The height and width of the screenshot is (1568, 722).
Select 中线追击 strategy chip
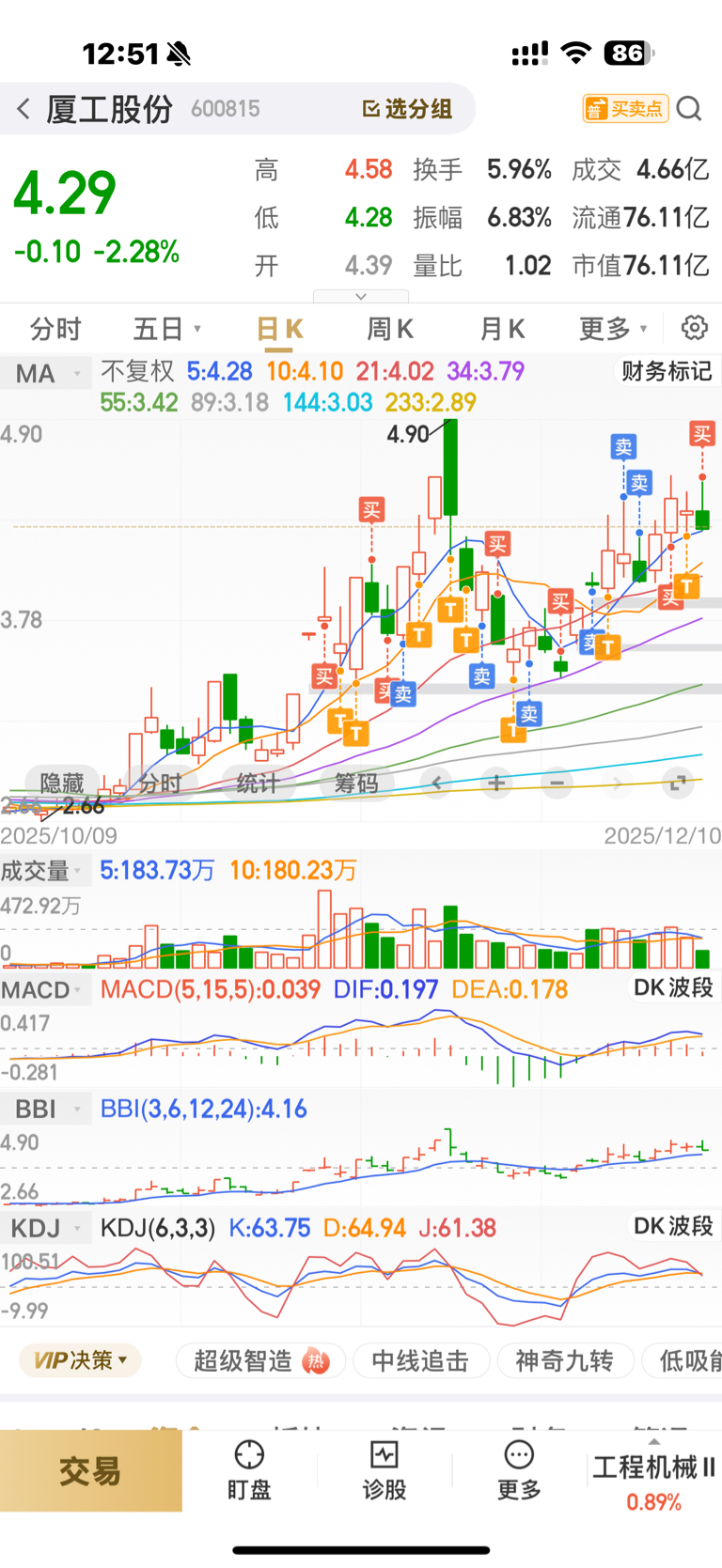(420, 1360)
